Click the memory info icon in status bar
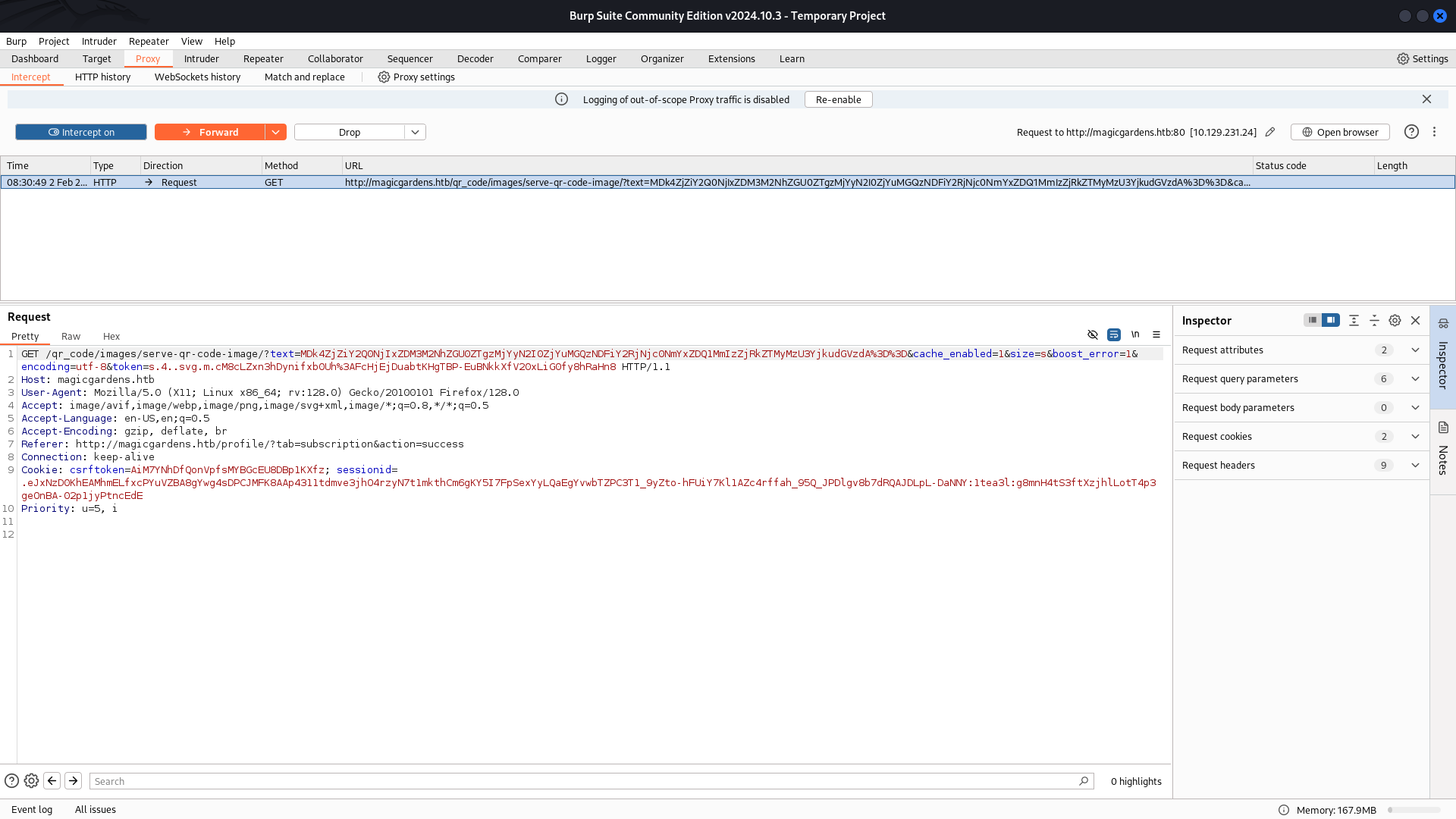The height and width of the screenshot is (819, 1456). [x=1284, y=810]
